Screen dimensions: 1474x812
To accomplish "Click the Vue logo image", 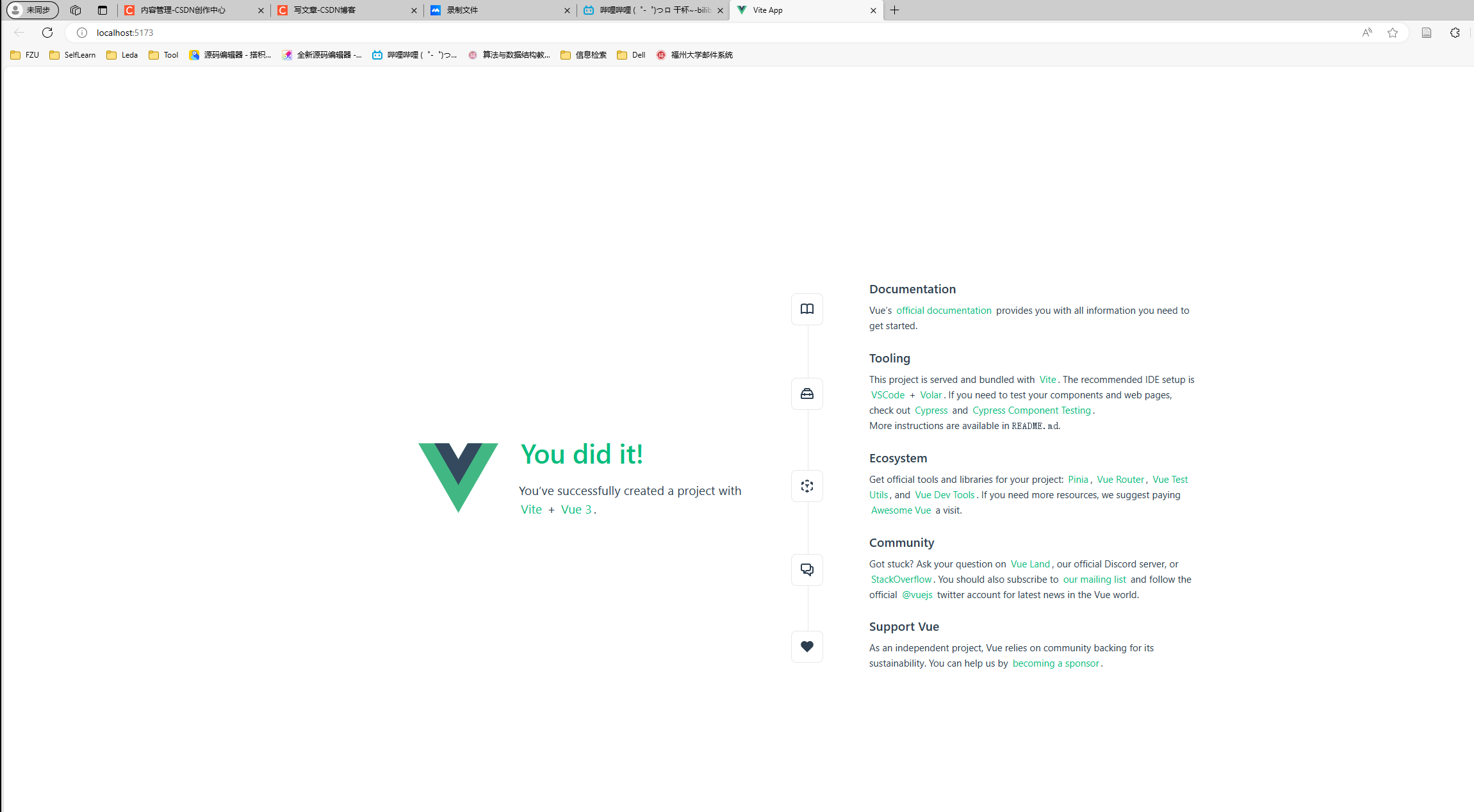I will click(458, 477).
